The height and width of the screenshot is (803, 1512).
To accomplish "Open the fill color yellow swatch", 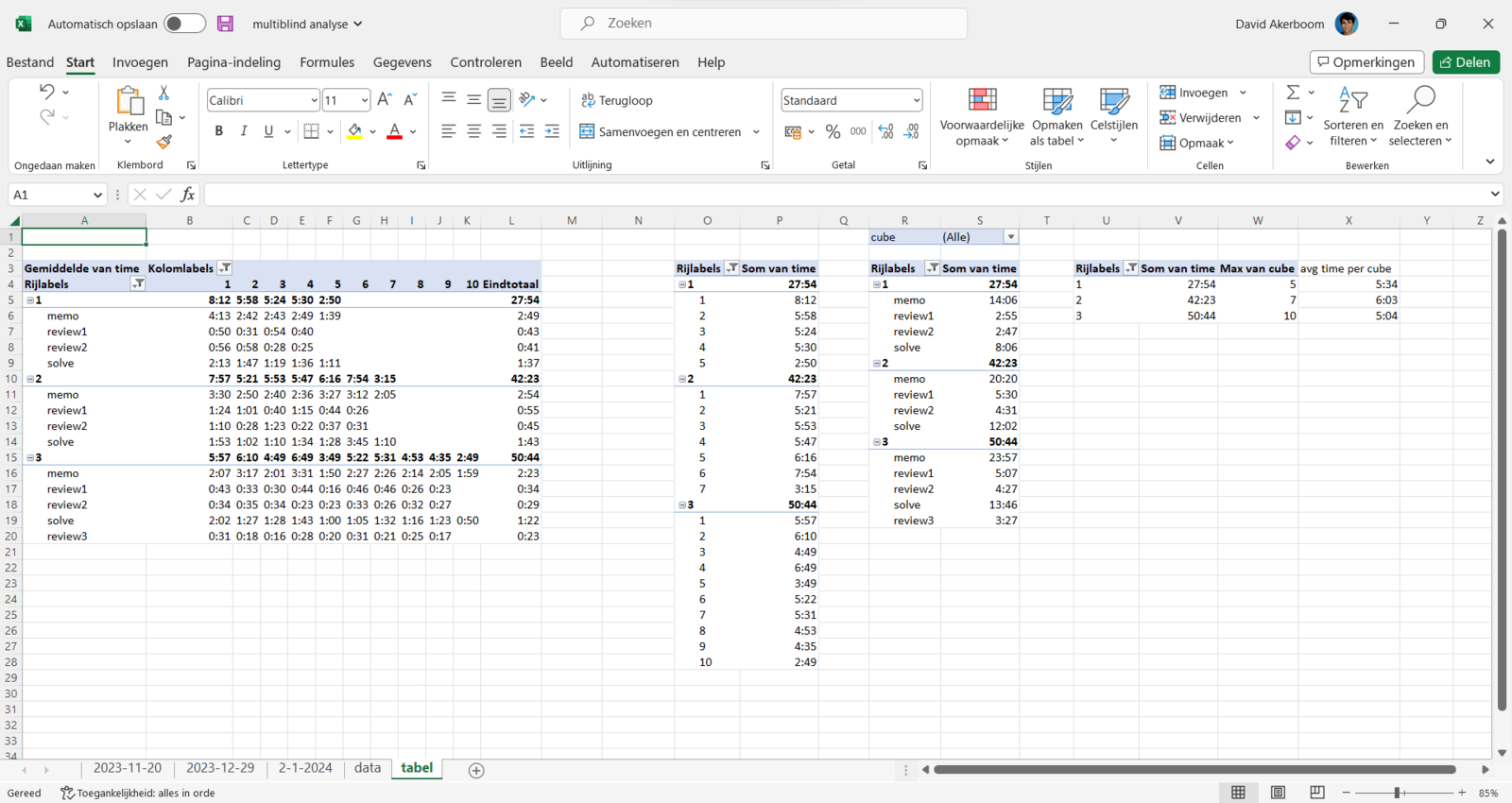I will (x=354, y=131).
